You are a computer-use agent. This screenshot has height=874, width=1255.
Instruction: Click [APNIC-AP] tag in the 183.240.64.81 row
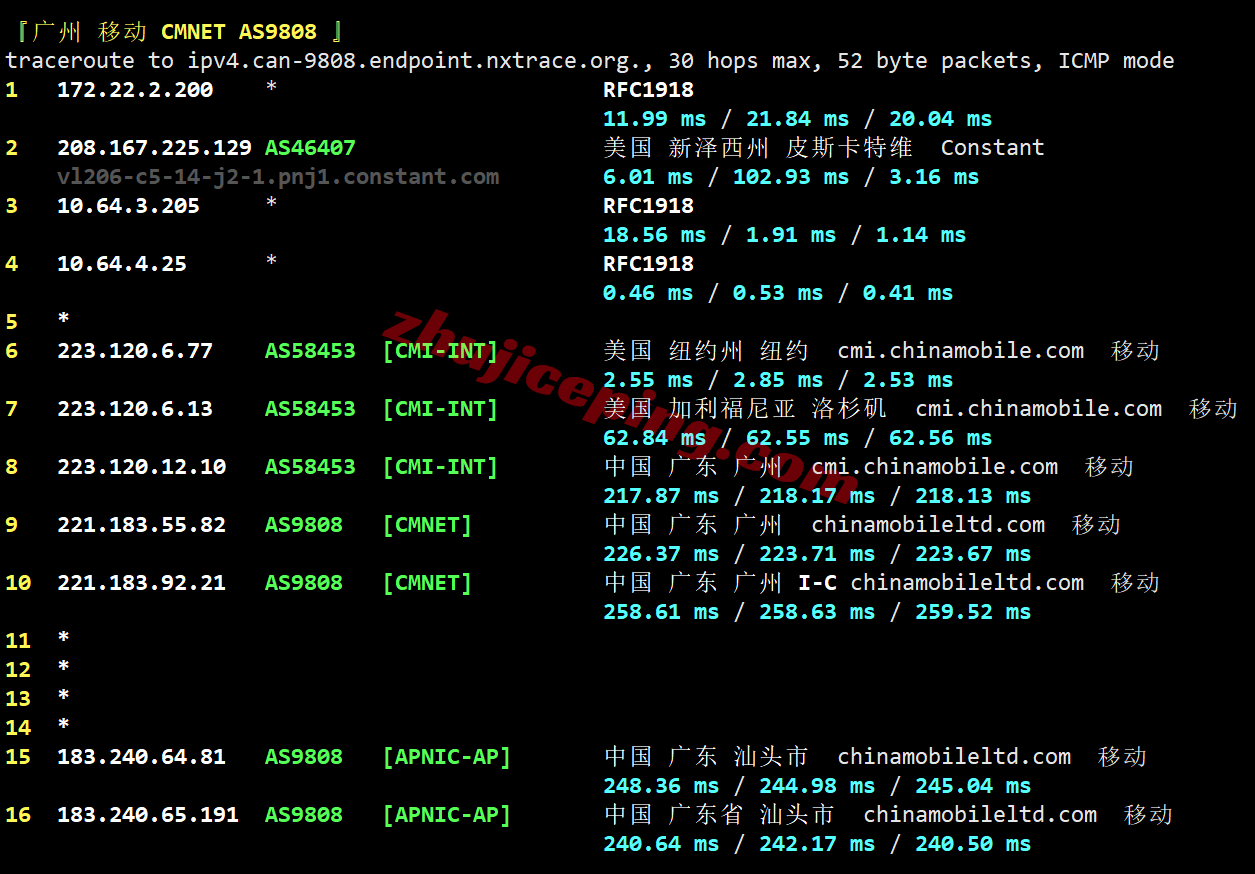pos(446,757)
